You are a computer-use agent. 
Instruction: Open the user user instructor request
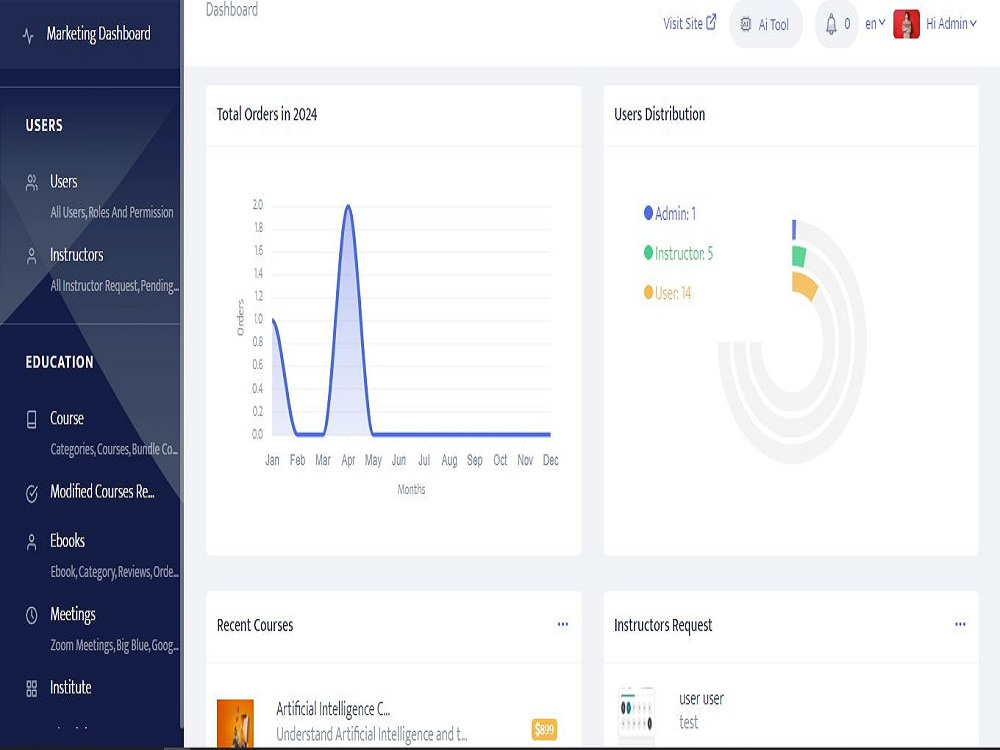coord(702,699)
